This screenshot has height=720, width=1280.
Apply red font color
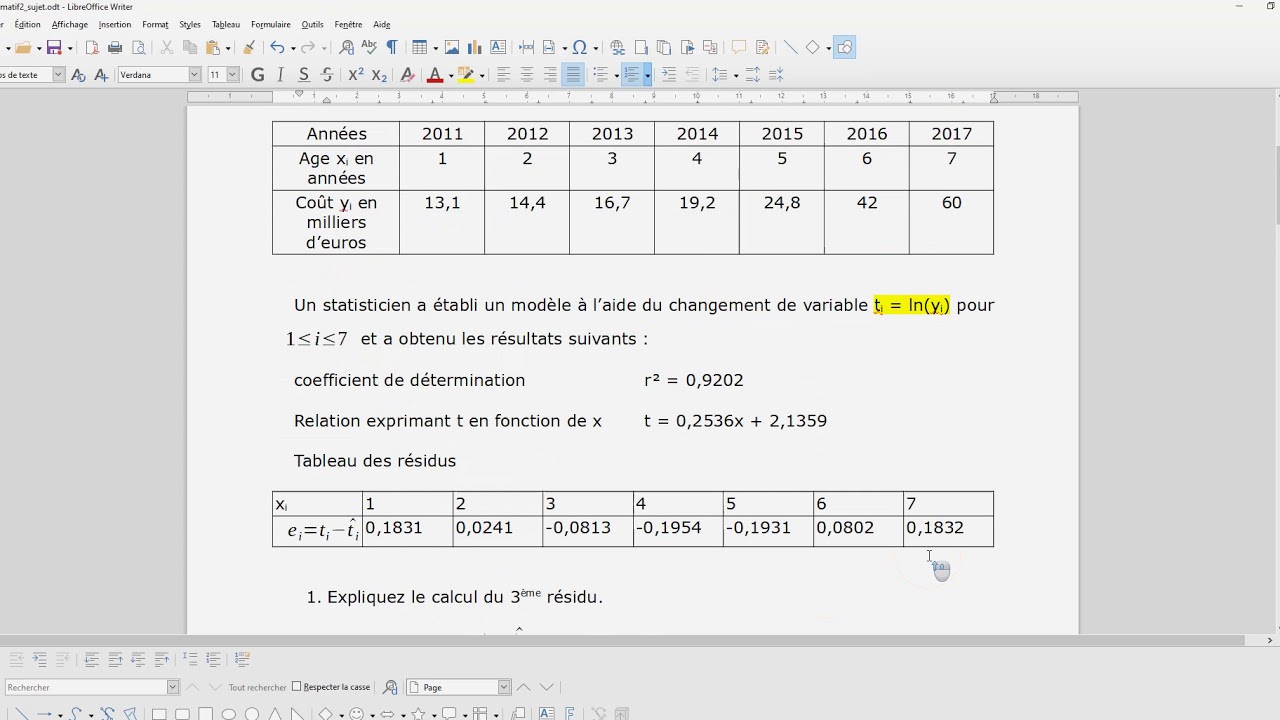pyautogui.click(x=434, y=74)
